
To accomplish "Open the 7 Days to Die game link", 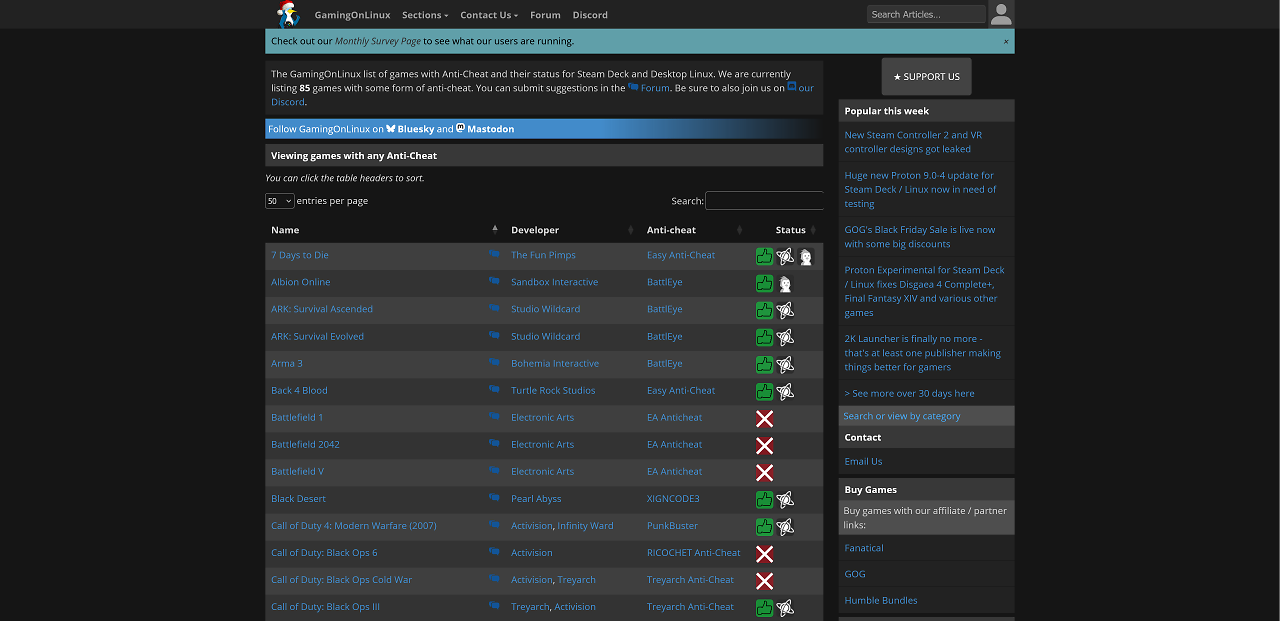I will pyautogui.click(x=300, y=255).
